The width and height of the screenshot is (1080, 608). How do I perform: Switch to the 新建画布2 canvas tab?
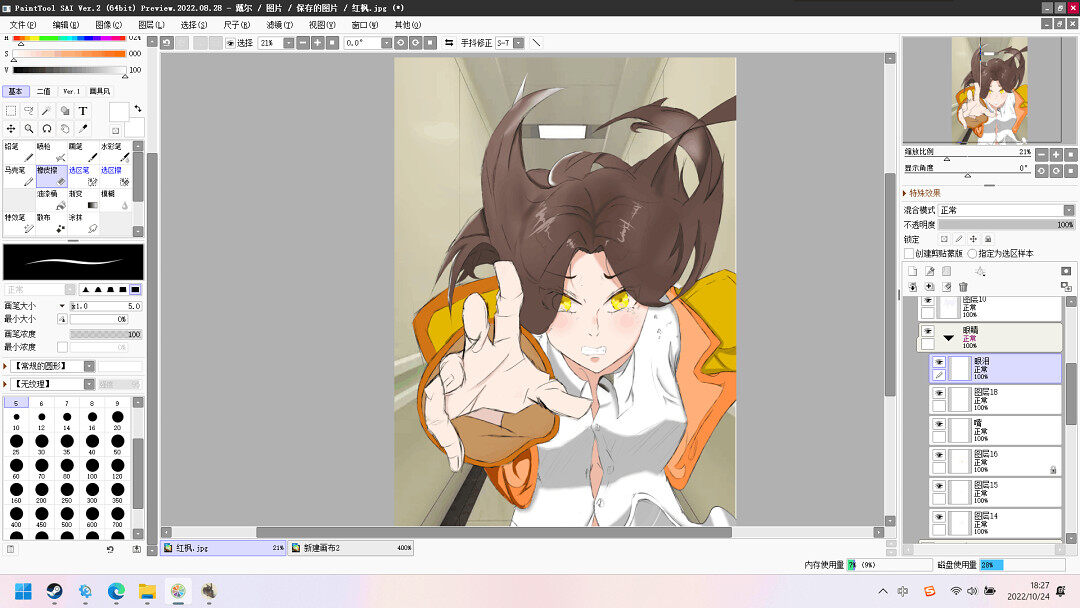tap(350, 548)
